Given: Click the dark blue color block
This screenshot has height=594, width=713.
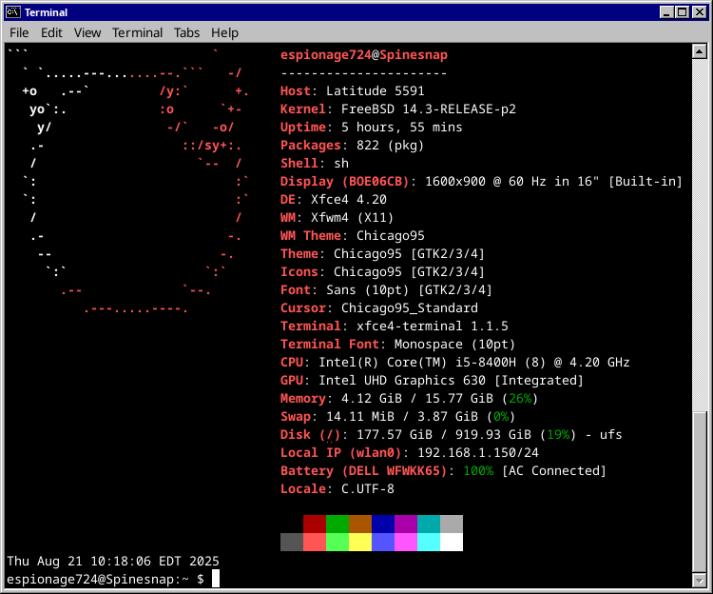Looking at the screenshot, I should click(383, 524).
